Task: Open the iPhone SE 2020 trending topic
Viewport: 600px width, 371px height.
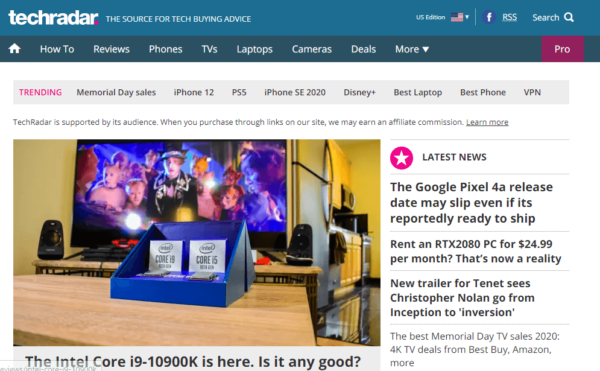Action: pyautogui.click(x=295, y=92)
